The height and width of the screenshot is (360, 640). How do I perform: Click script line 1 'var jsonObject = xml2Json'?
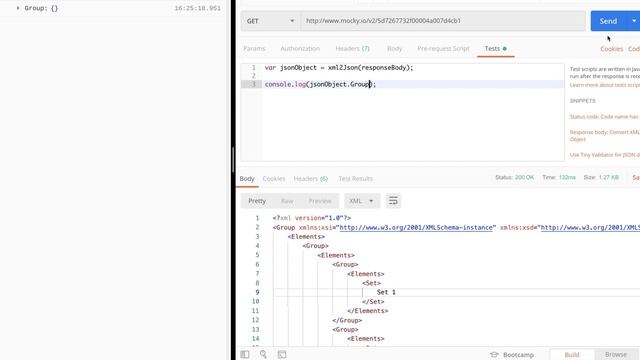pyautogui.click(x=339, y=68)
